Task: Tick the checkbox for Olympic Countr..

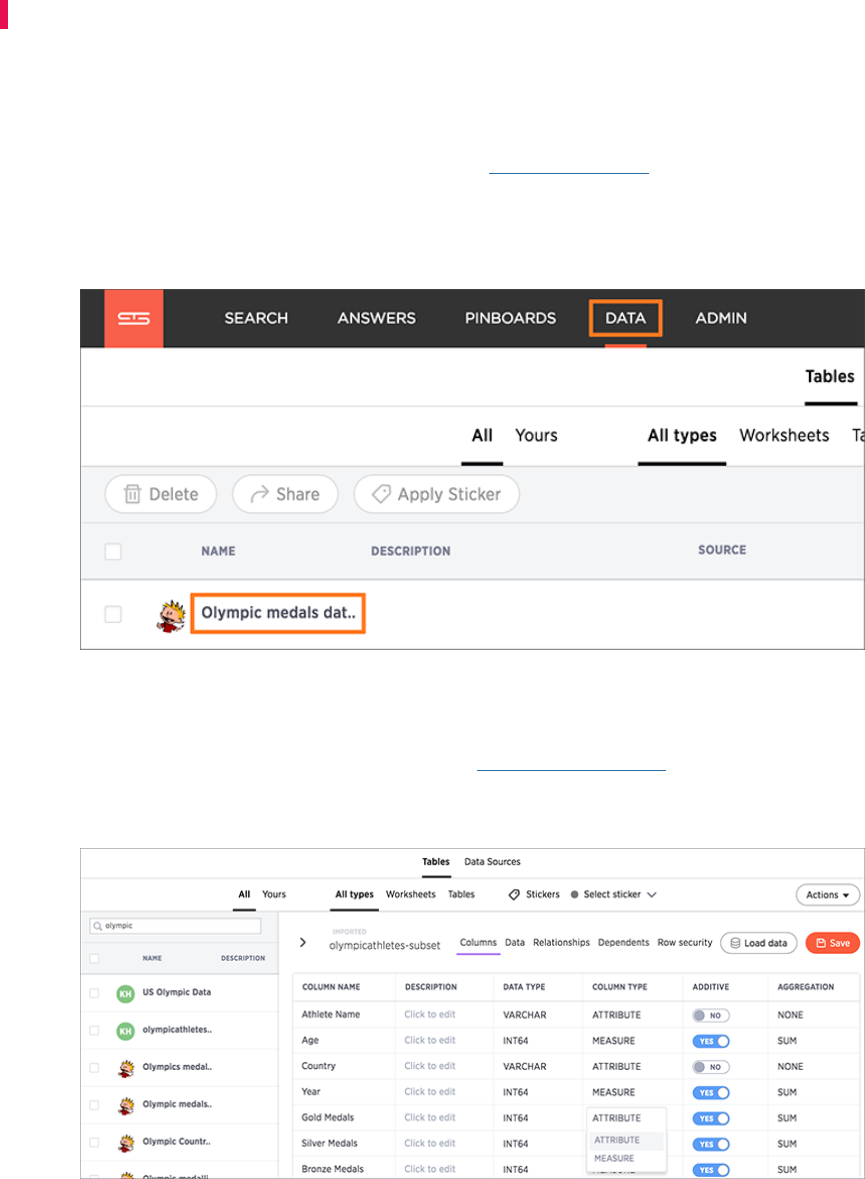Action: [94, 1142]
